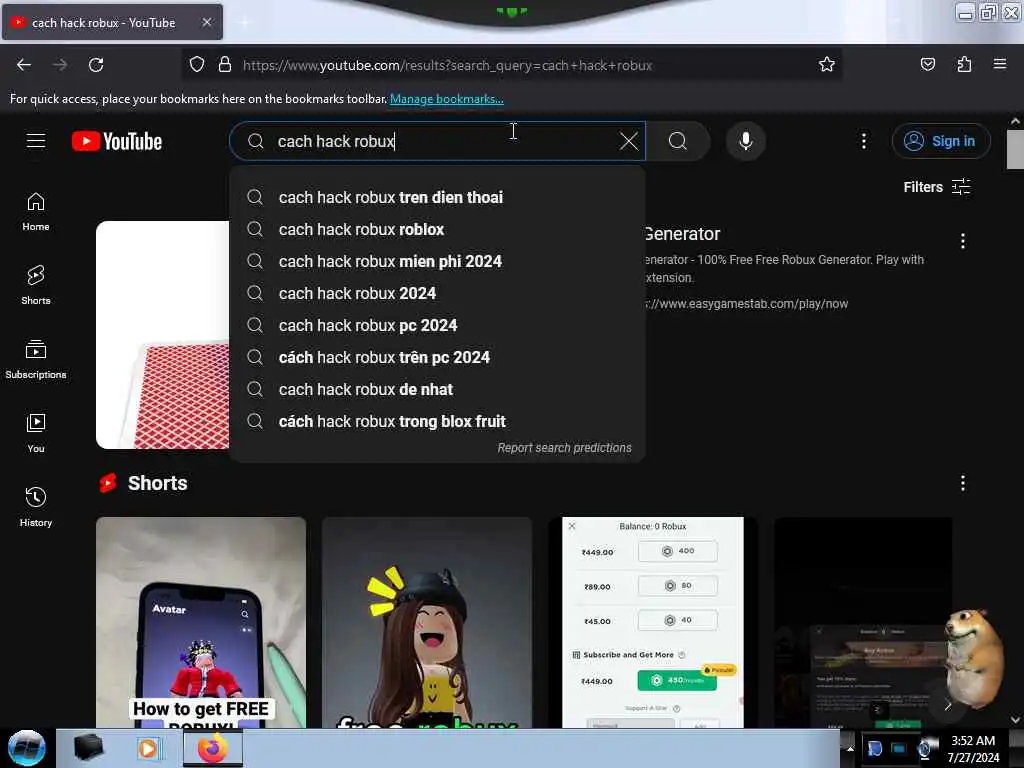The image size is (1024, 768).
Task: Open more options for Shorts shelf
Action: pyautogui.click(x=963, y=483)
